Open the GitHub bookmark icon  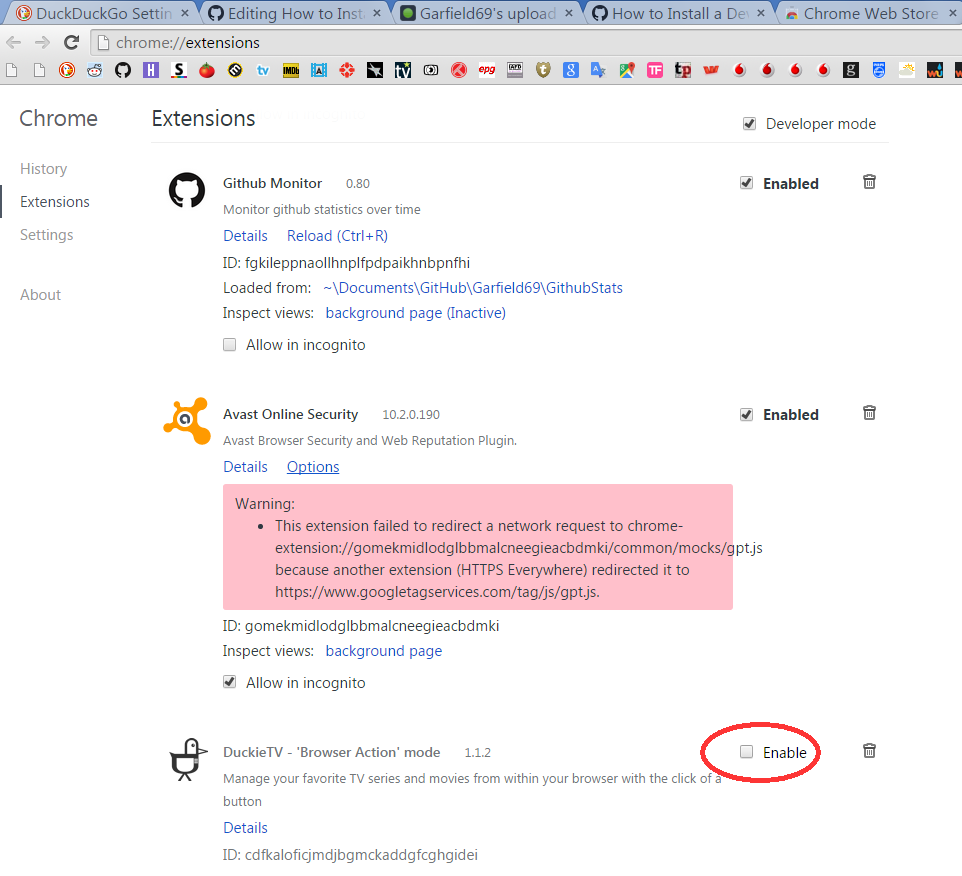coord(123,70)
